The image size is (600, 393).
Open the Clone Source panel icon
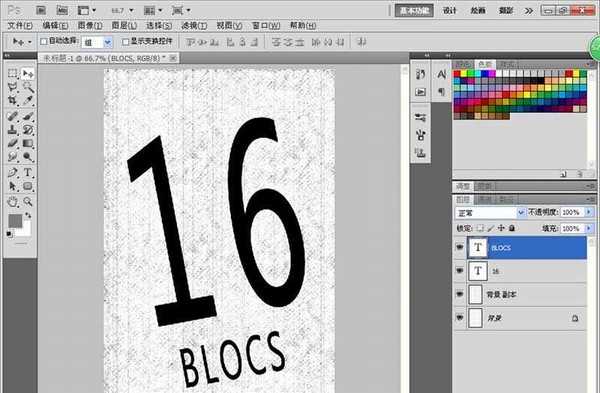[x=421, y=153]
